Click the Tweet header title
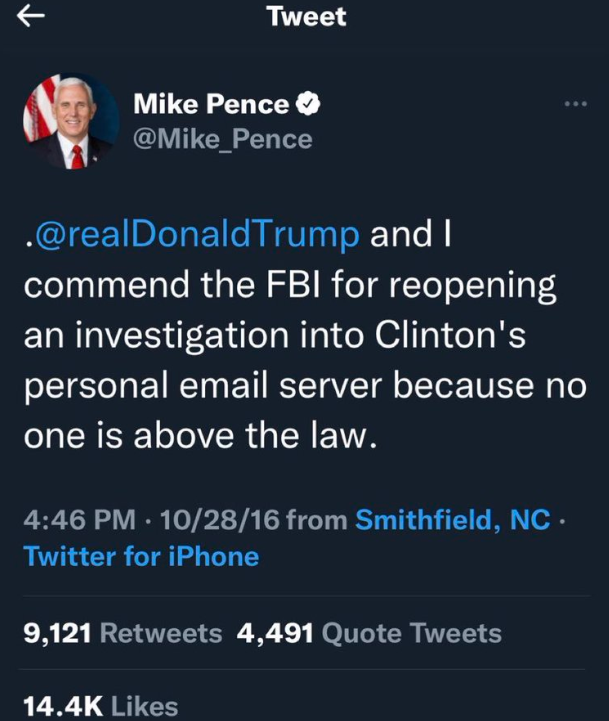This screenshot has height=721, width=609. (307, 17)
